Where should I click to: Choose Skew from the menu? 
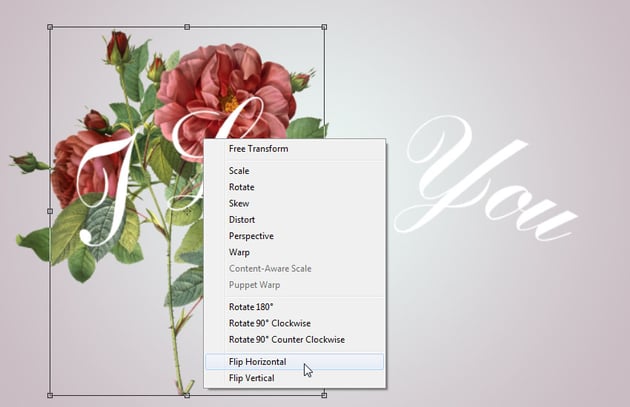pos(295,203)
